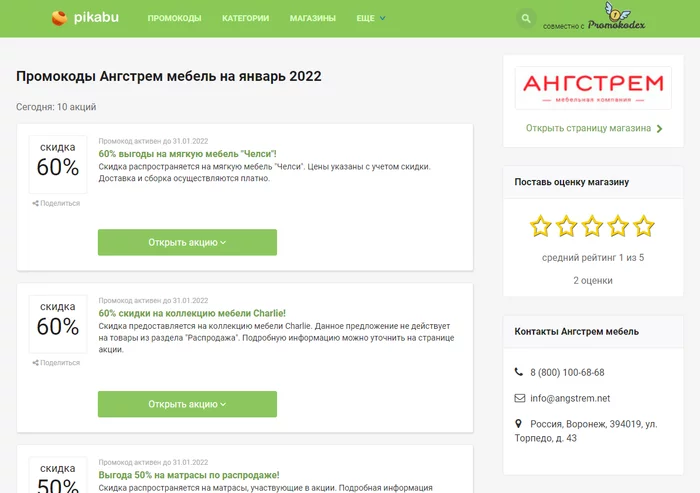Open the КАТЕГОРИИ menu item
The image size is (700, 493).
[x=246, y=18]
